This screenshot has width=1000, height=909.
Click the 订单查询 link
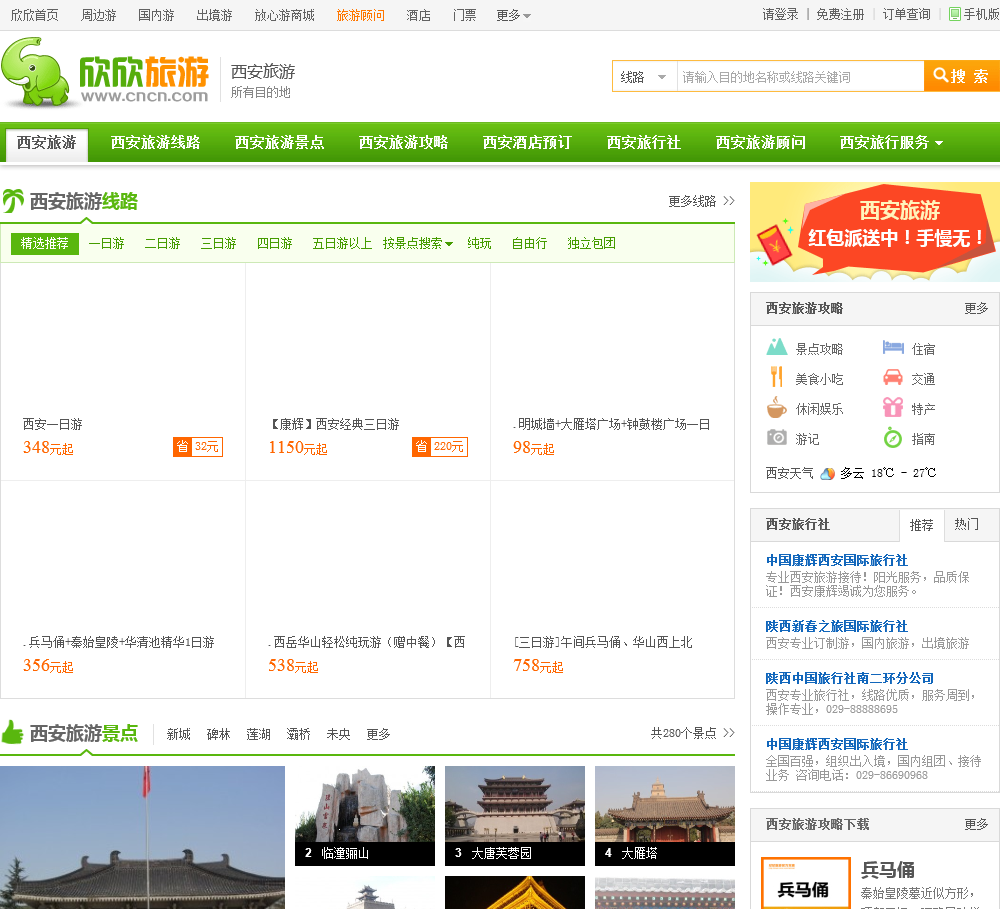(907, 14)
